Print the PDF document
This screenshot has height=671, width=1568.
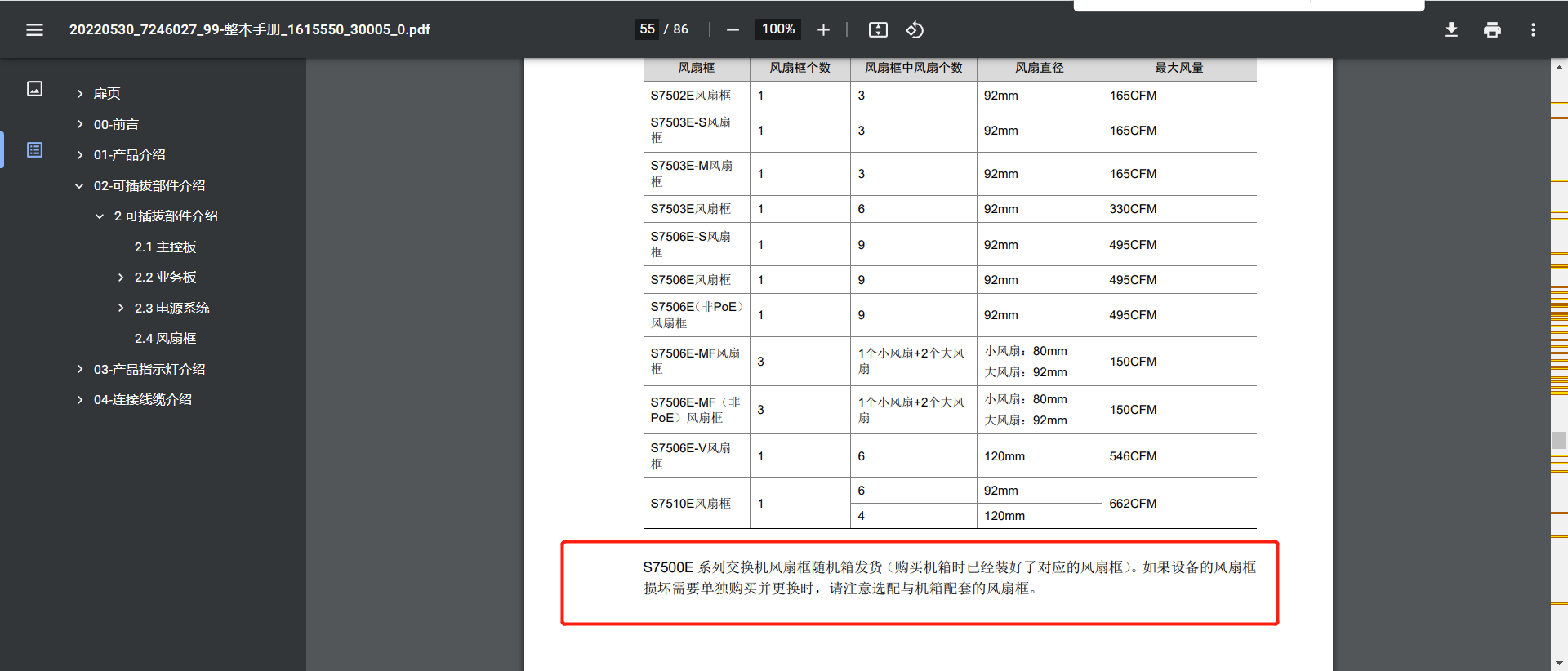pos(1492,29)
